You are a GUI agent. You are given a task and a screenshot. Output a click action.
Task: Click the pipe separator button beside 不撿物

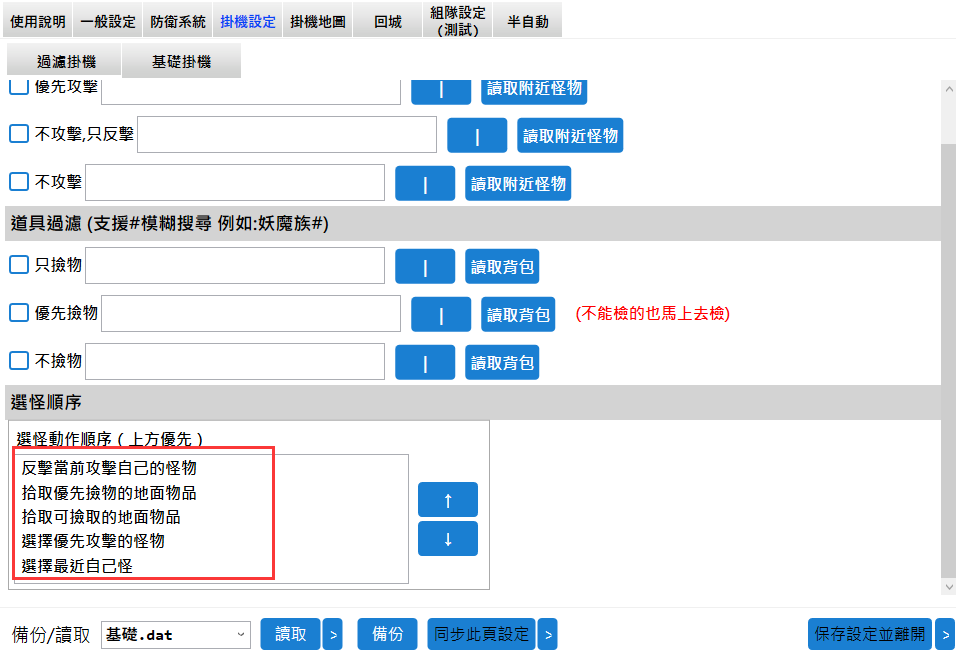point(425,362)
